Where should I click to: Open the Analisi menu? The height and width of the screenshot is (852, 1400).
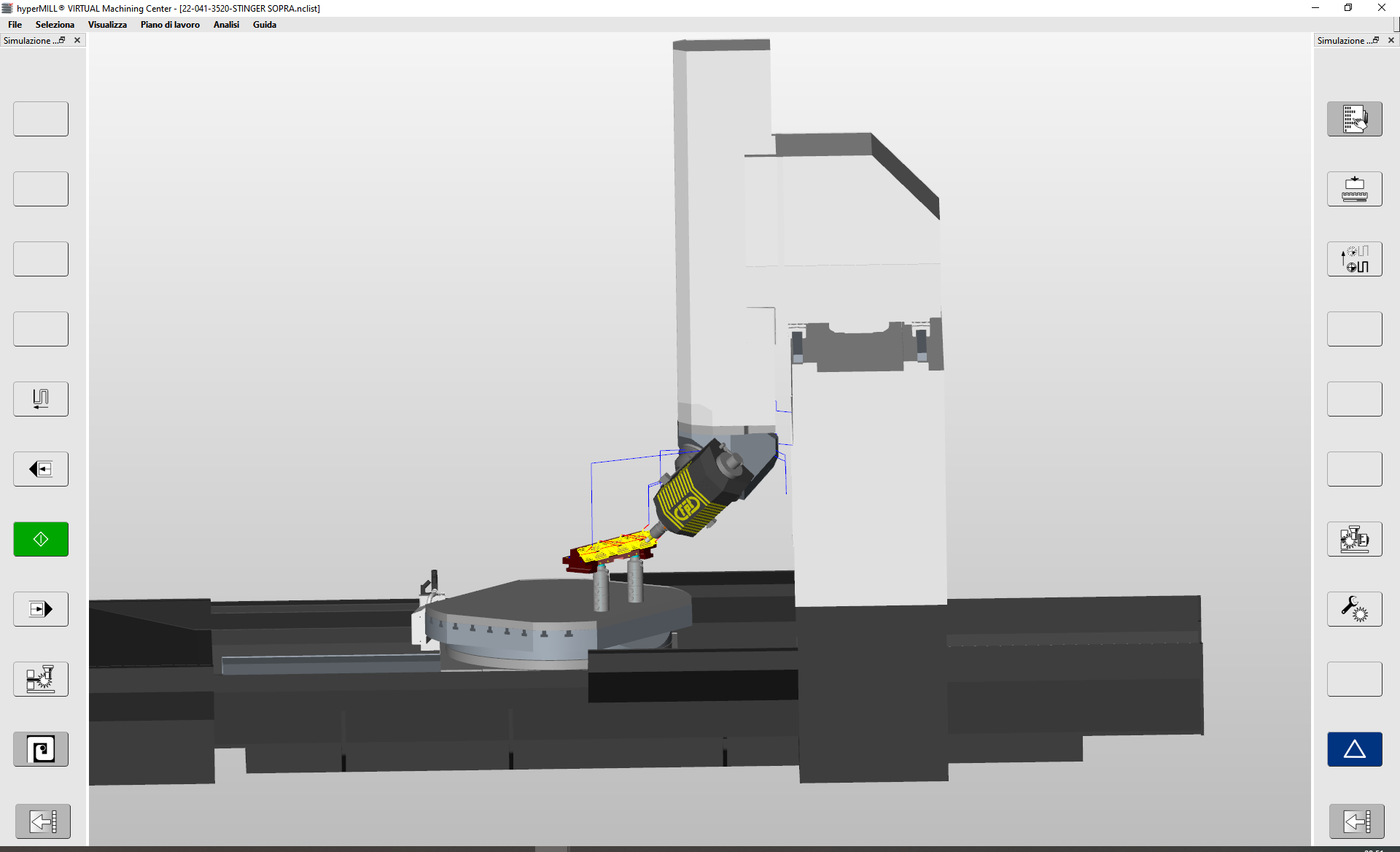coord(226,24)
